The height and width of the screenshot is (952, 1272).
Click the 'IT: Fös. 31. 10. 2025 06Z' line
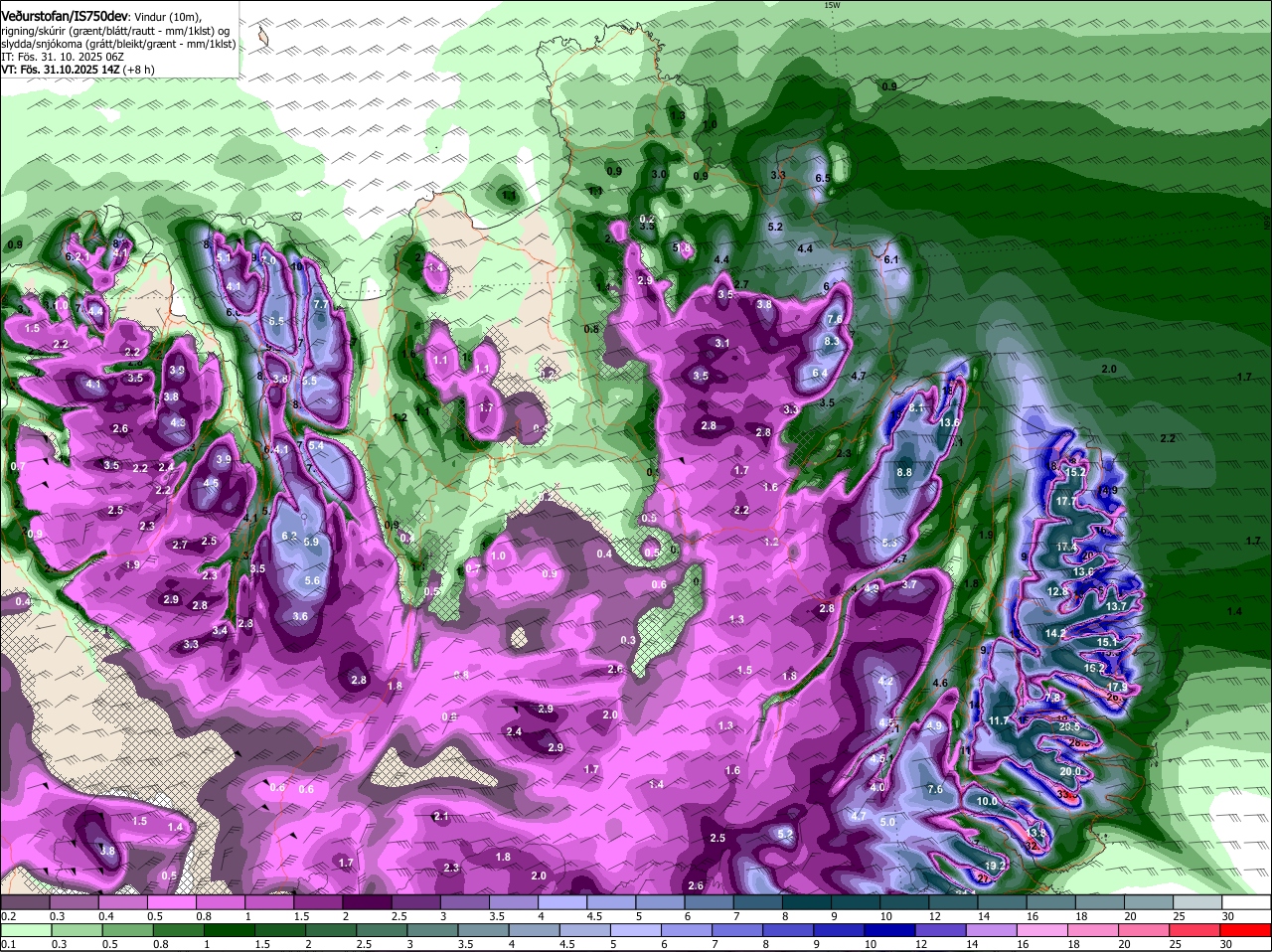(63, 57)
